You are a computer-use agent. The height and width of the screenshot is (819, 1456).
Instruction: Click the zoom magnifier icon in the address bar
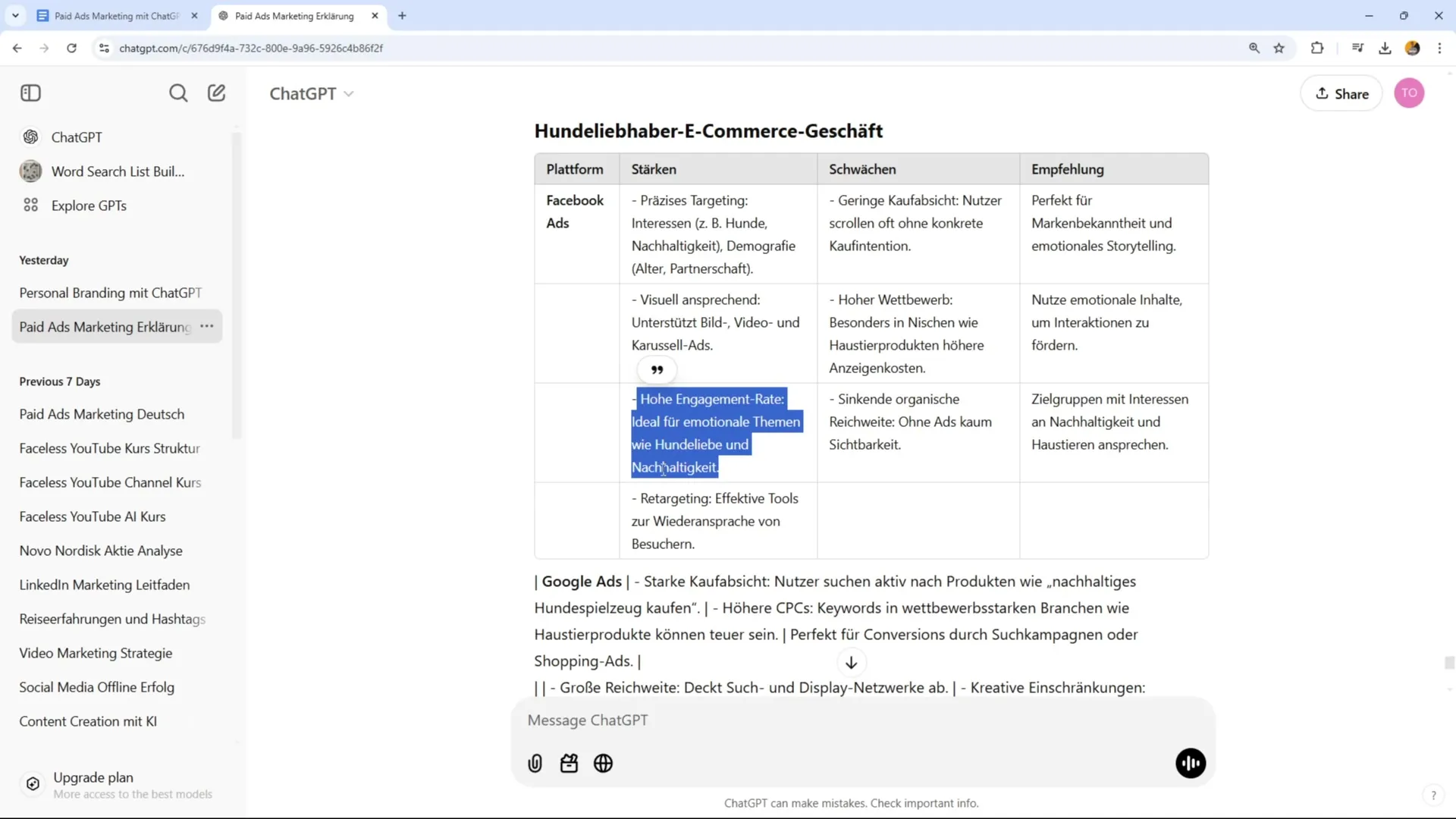1254,48
